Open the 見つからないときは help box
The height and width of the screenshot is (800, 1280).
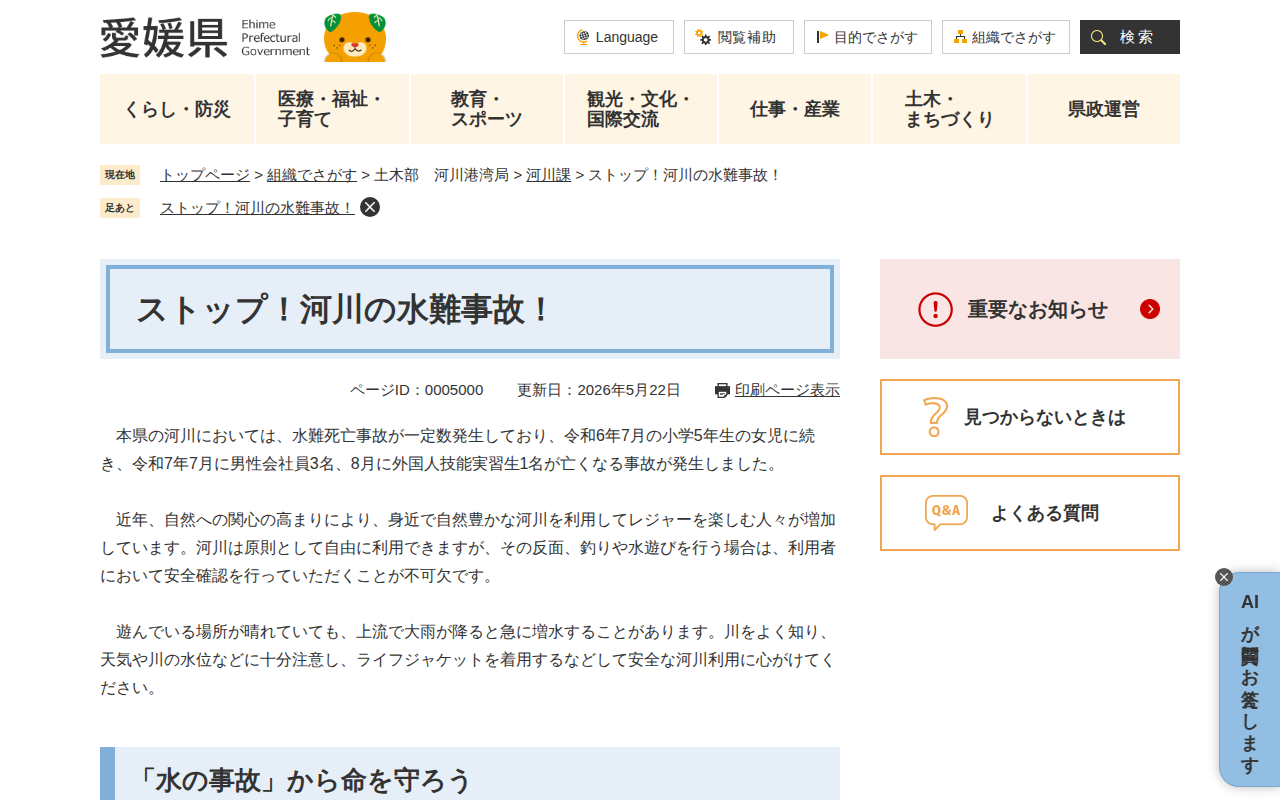point(1030,417)
